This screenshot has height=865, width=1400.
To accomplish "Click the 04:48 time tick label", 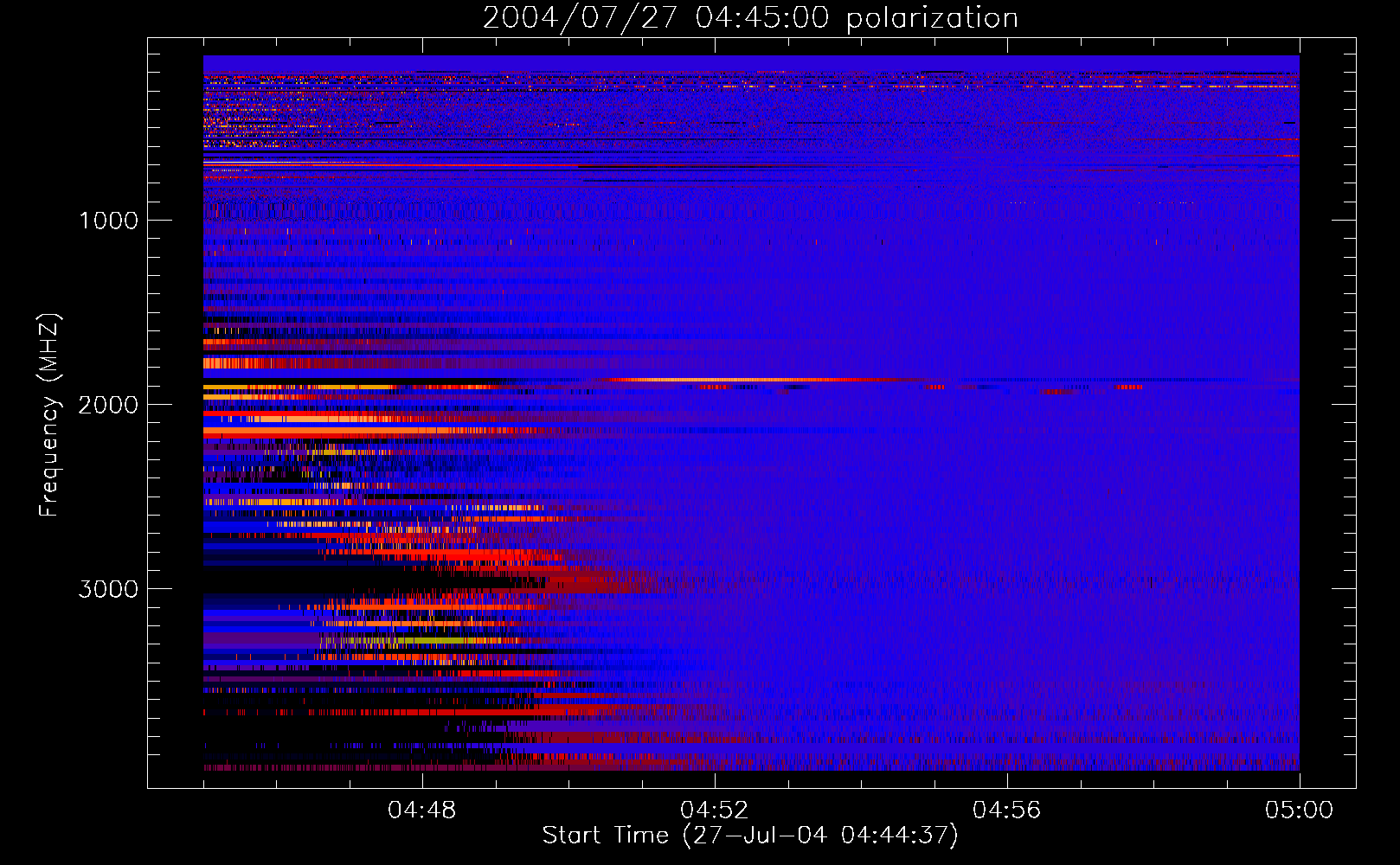I will coord(422,811).
